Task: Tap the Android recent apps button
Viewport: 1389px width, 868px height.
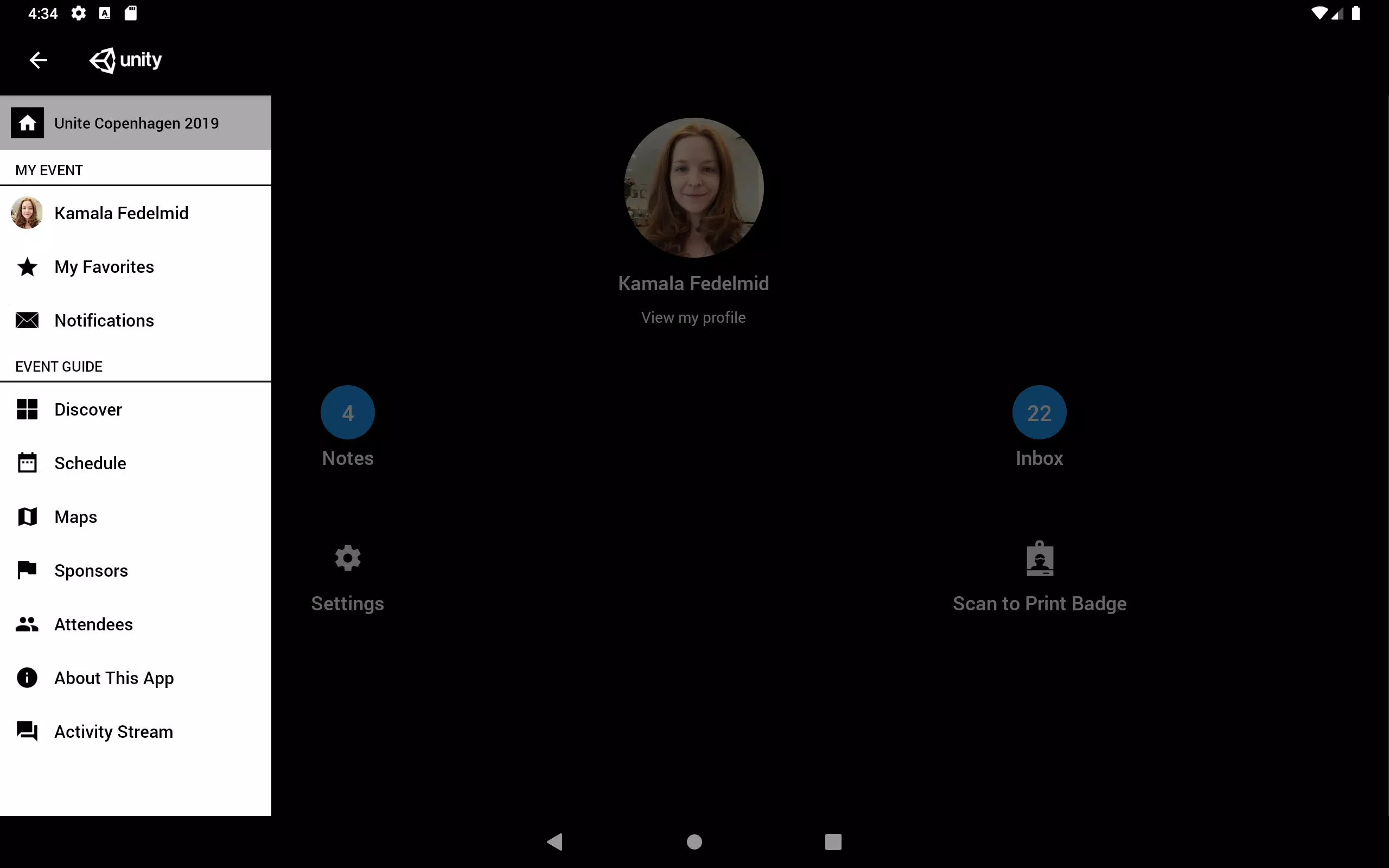Action: pyautogui.click(x=833, y=842)
